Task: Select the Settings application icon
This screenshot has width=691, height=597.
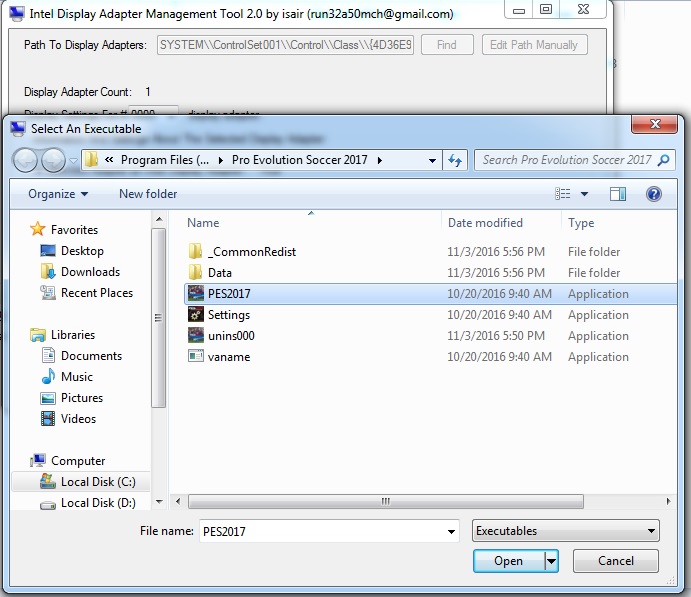Action: click(x=196, y=315)
